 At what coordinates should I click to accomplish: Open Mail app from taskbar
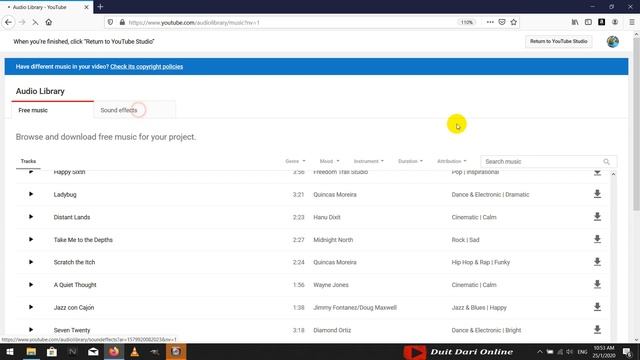(x=93, y=351)
